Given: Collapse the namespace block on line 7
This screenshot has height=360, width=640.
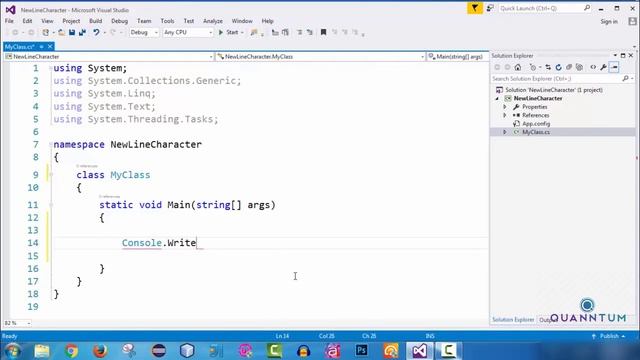Looking at the screenshot, I should (x=51, y=144).
